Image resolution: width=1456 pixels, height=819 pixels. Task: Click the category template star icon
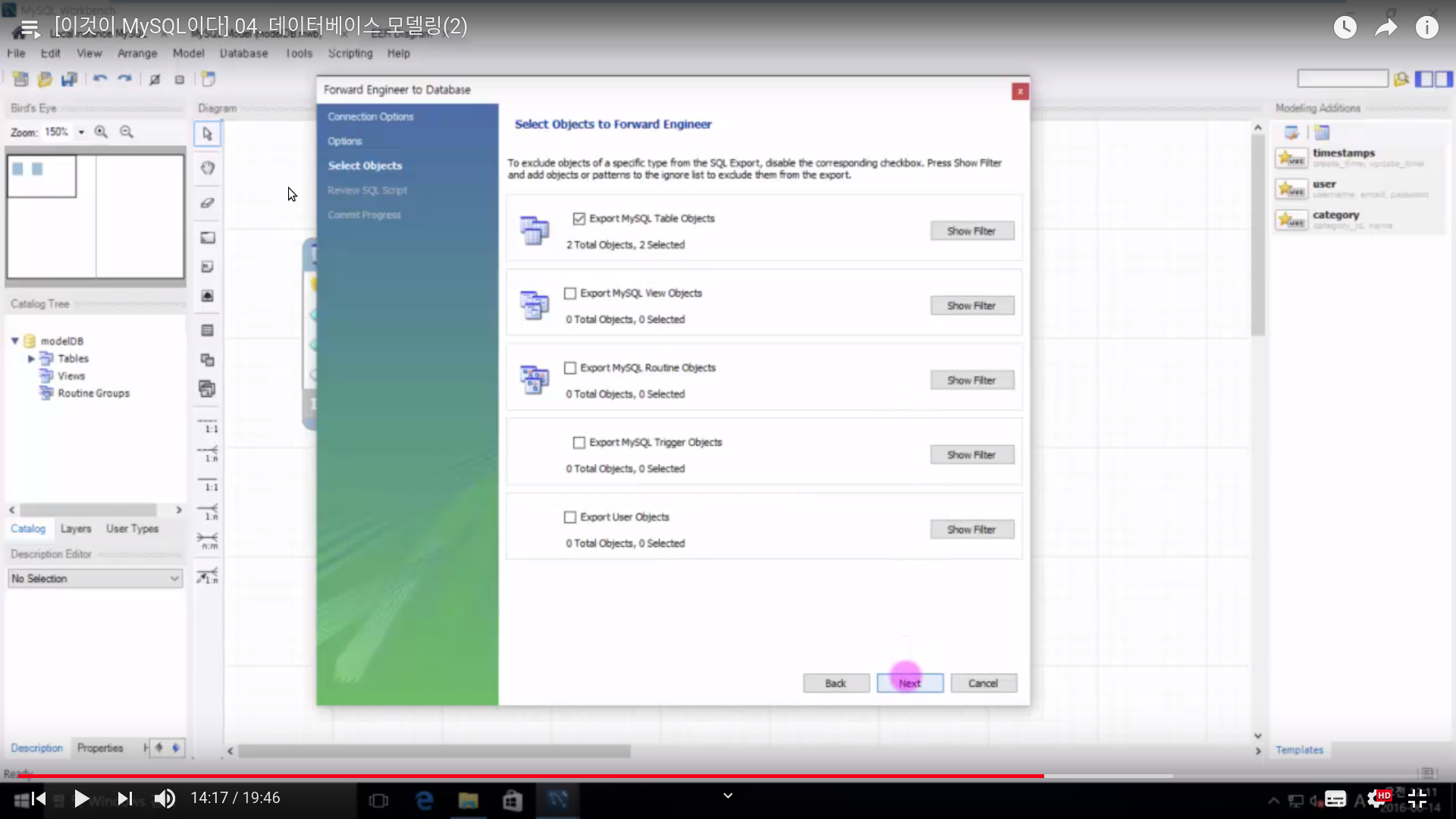coord(1291,220)
